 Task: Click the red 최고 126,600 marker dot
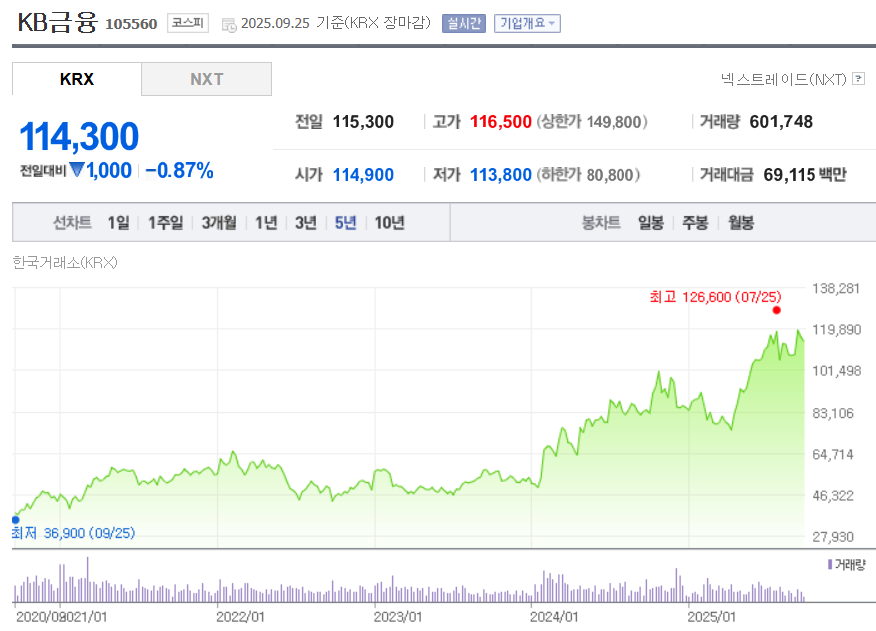[777, 310]
